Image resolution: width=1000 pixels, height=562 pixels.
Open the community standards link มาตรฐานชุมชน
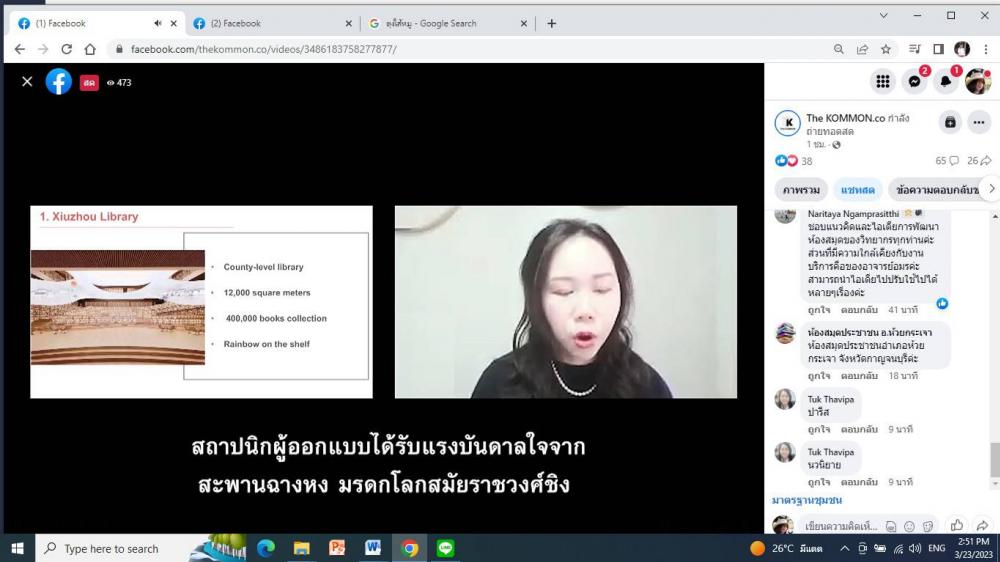coord(807,500)
